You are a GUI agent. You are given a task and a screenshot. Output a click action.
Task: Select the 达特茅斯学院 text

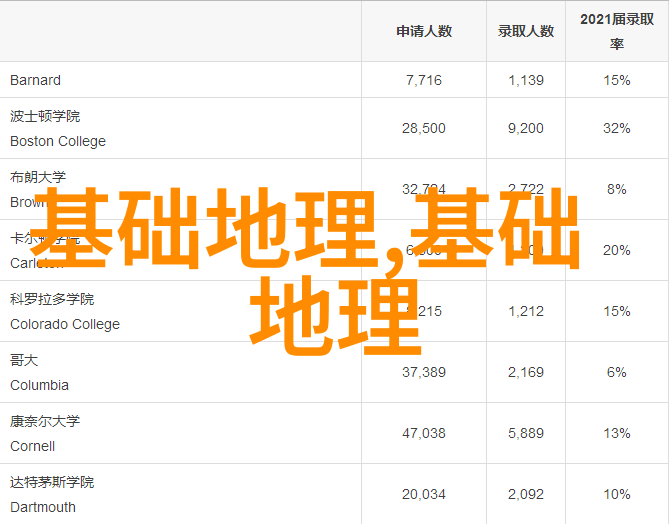(52, 483)
